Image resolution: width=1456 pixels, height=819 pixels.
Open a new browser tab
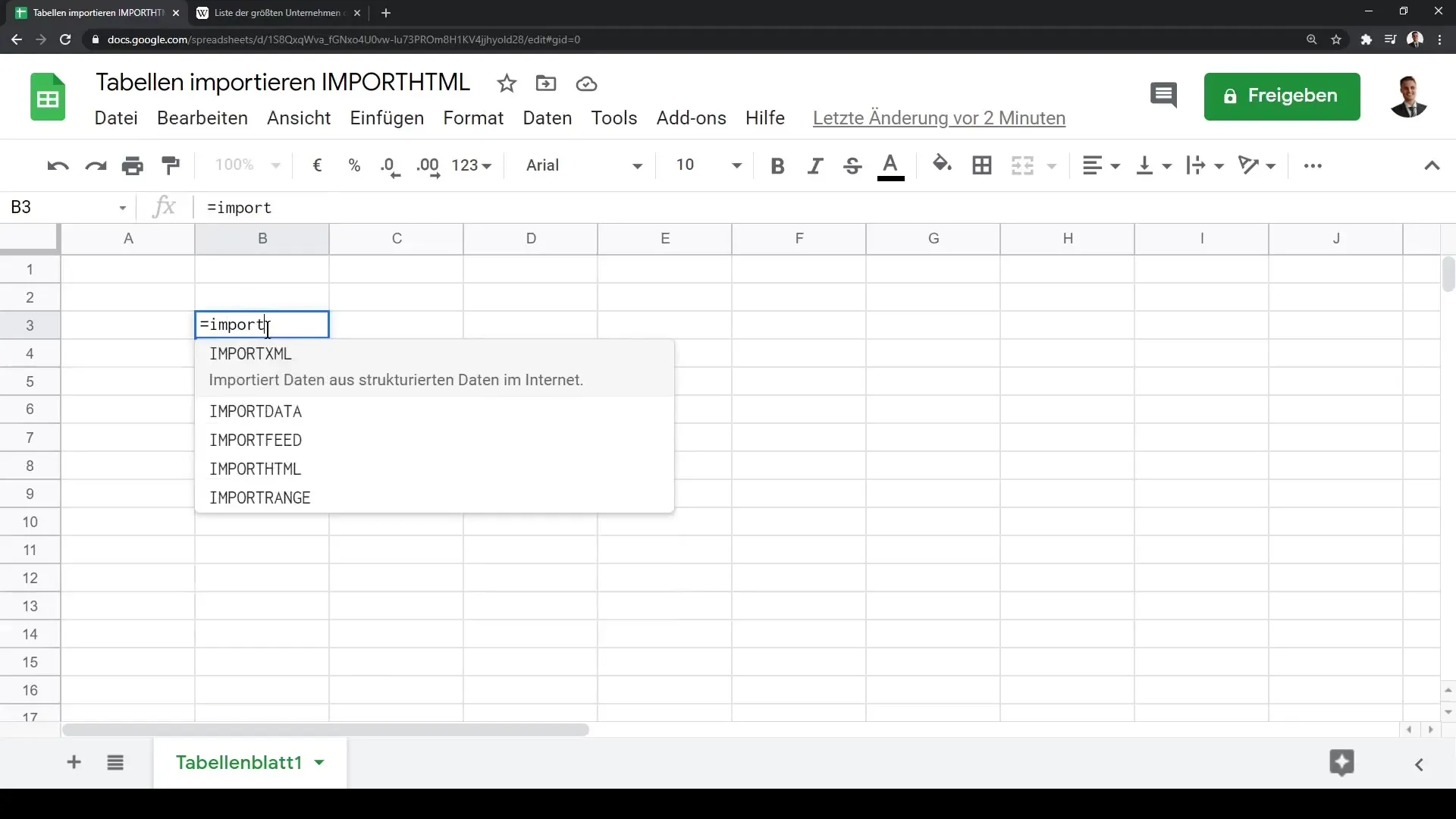(x=385, y=13)
